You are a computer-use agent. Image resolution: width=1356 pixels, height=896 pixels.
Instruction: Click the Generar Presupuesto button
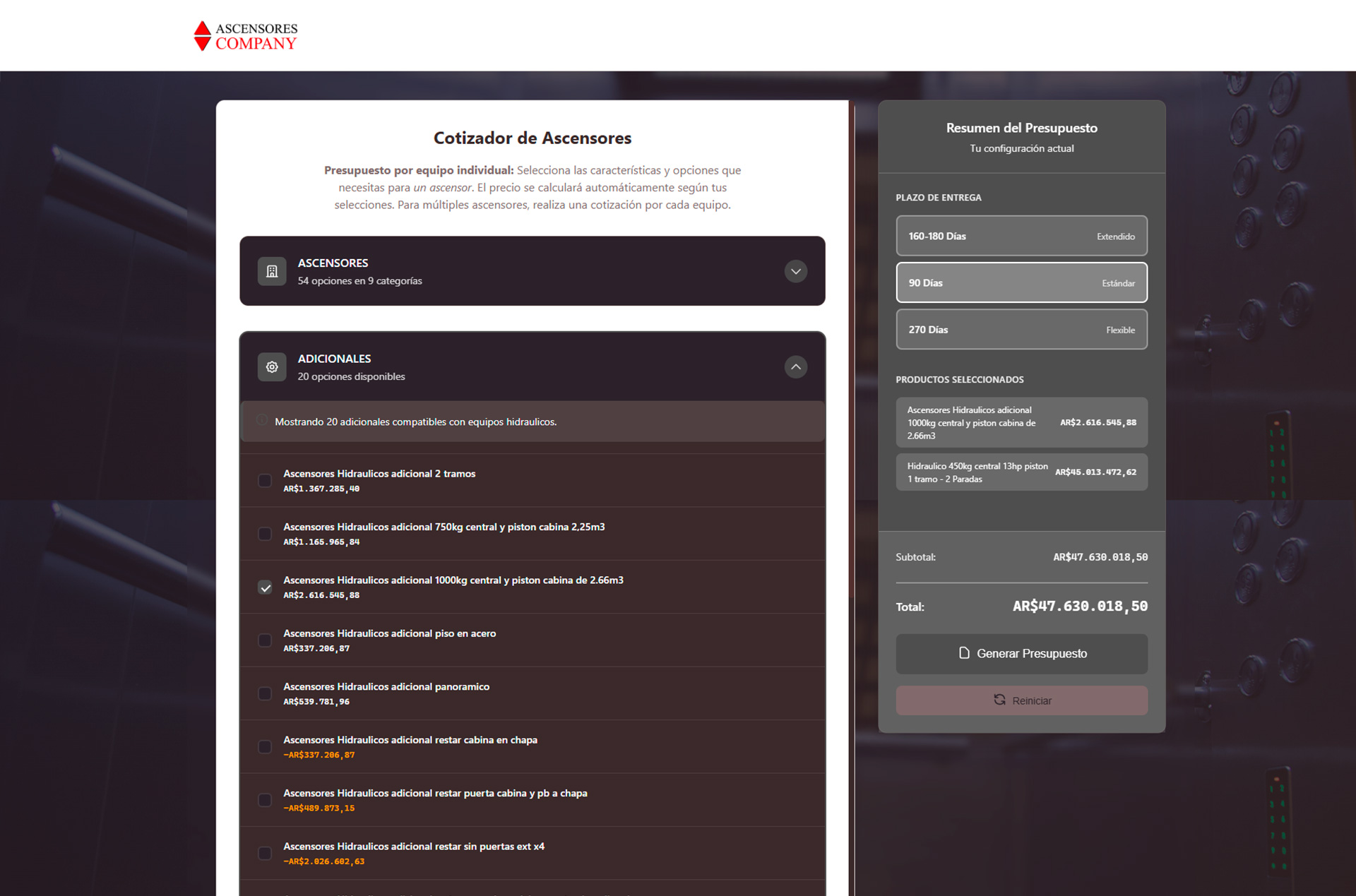(x=1021, y=654)
